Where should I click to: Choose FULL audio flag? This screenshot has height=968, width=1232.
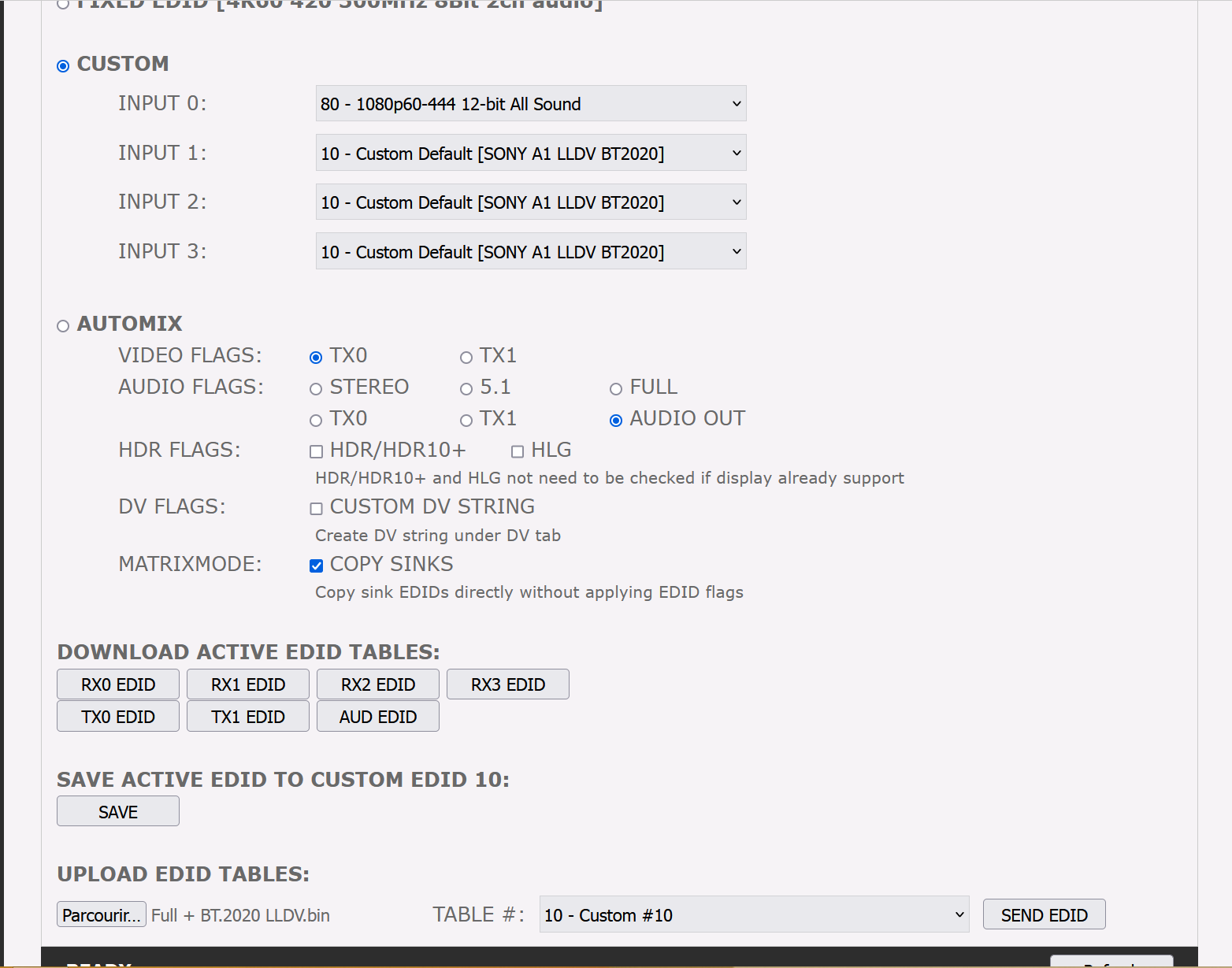click(616, 389)
